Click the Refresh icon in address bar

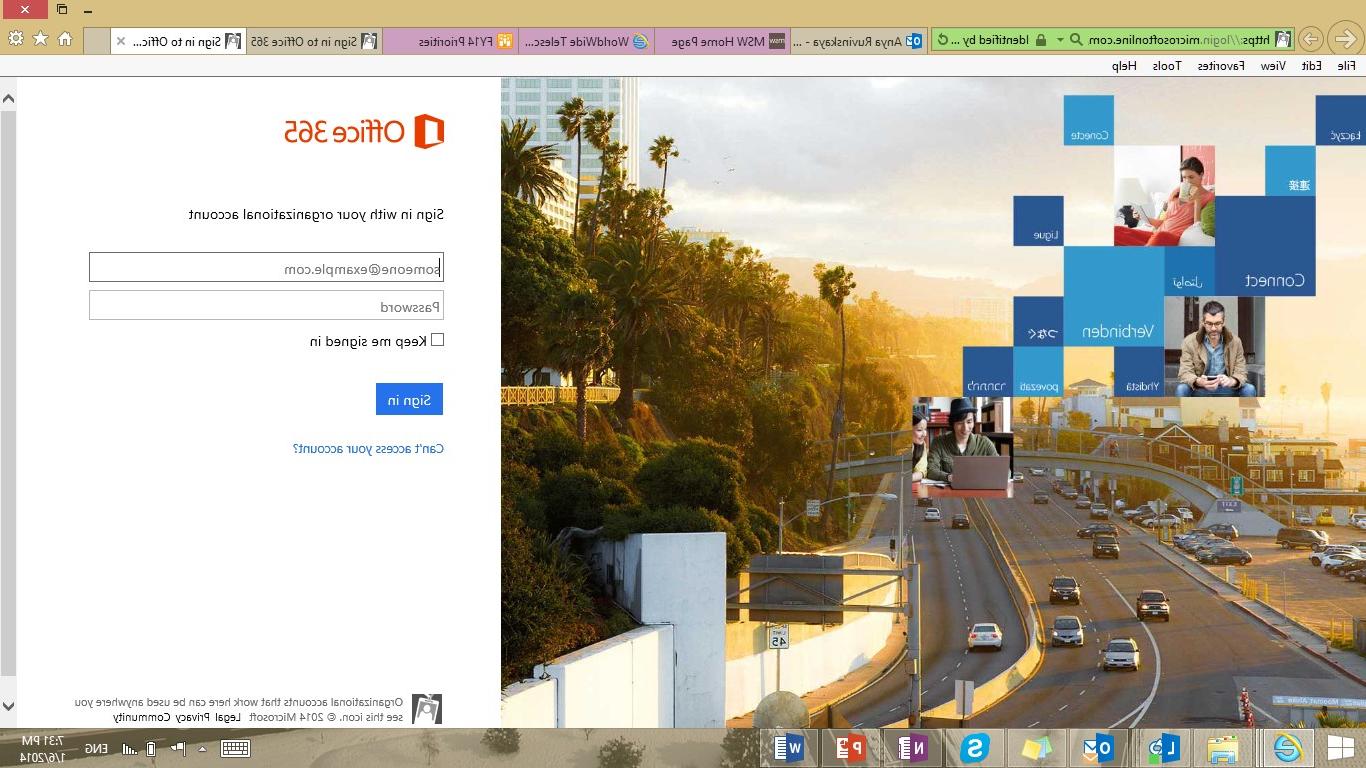(x=942, y=40)
